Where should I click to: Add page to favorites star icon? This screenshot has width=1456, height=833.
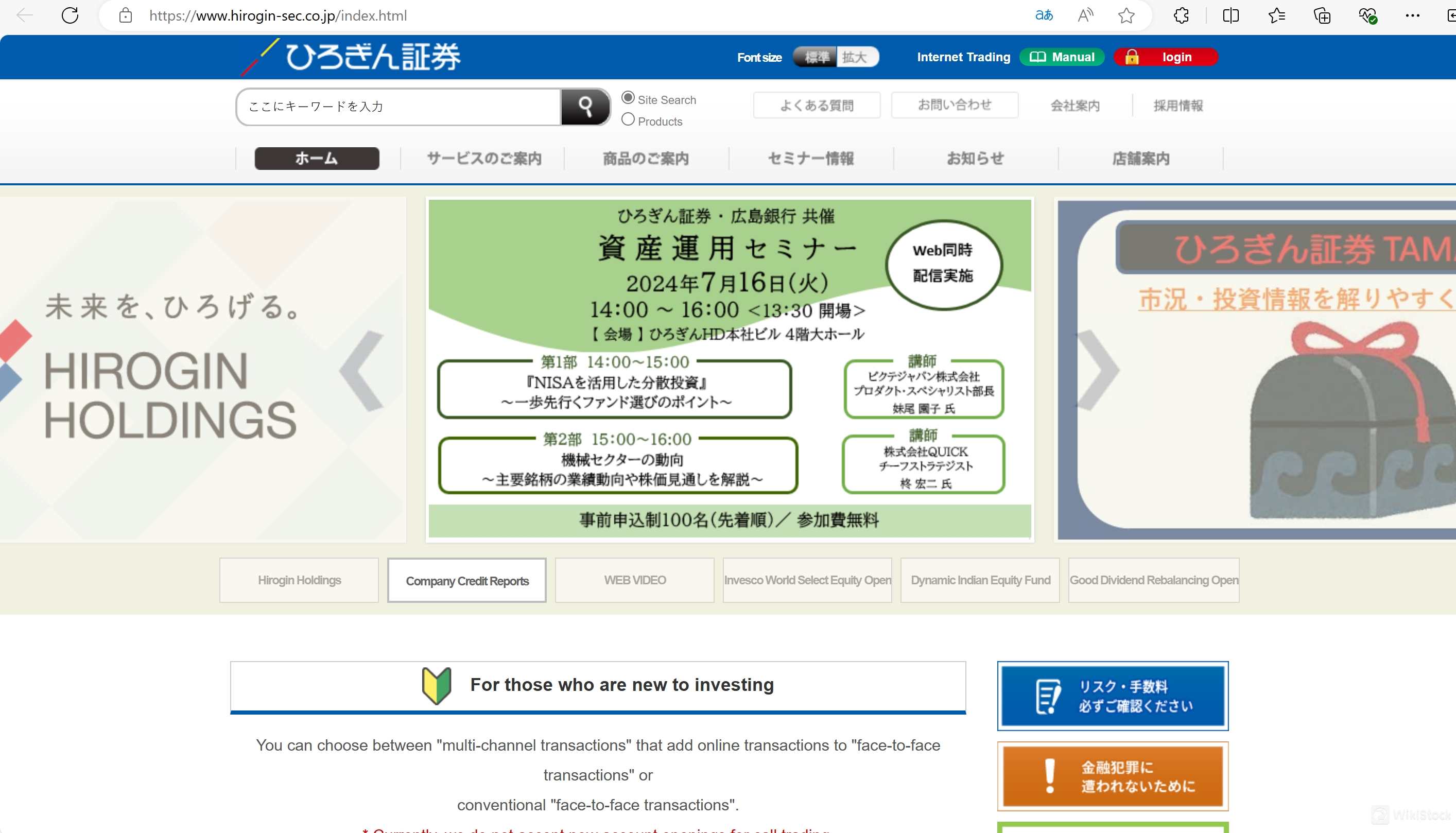coord(1126,15)
